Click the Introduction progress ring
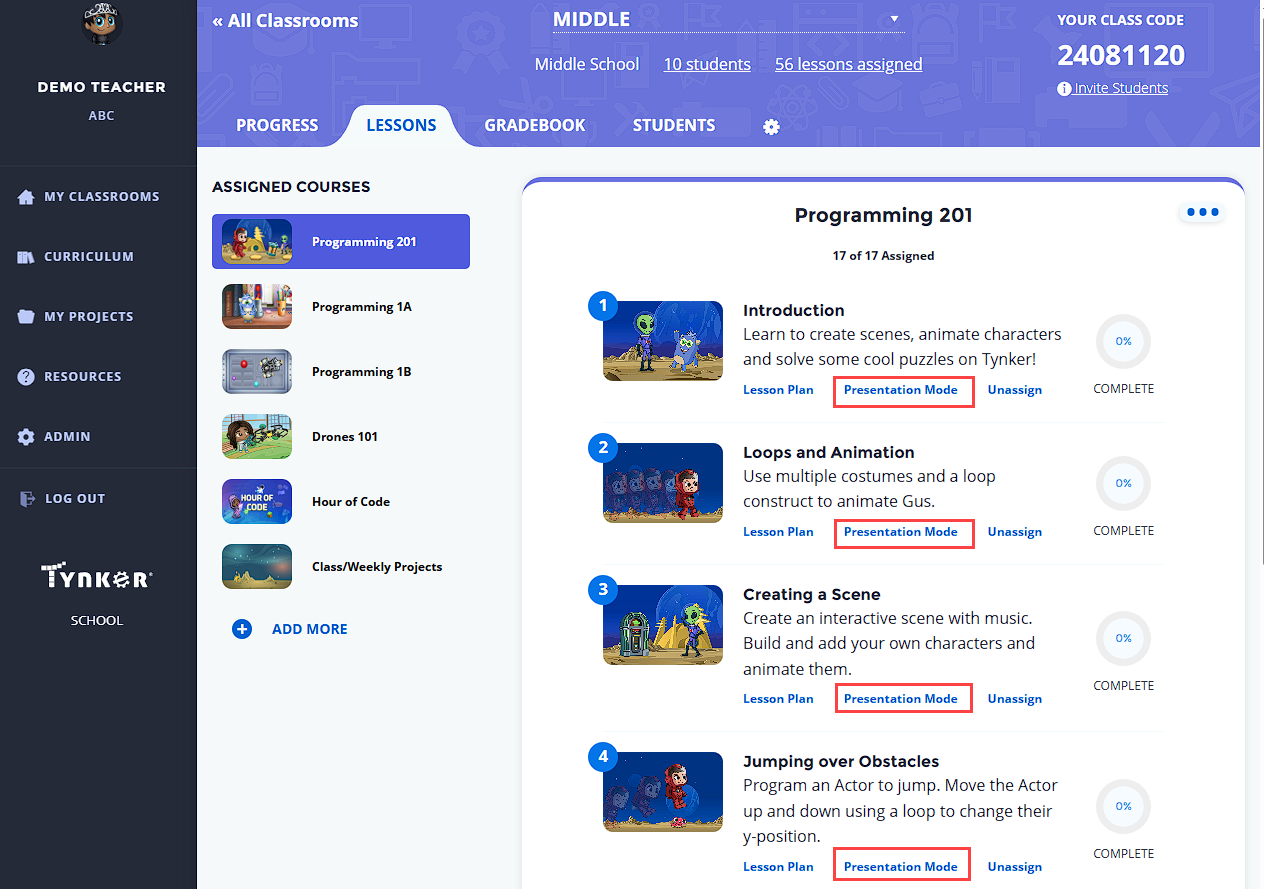Screen dimensions: 1264x889 [x=1124, y=341]
